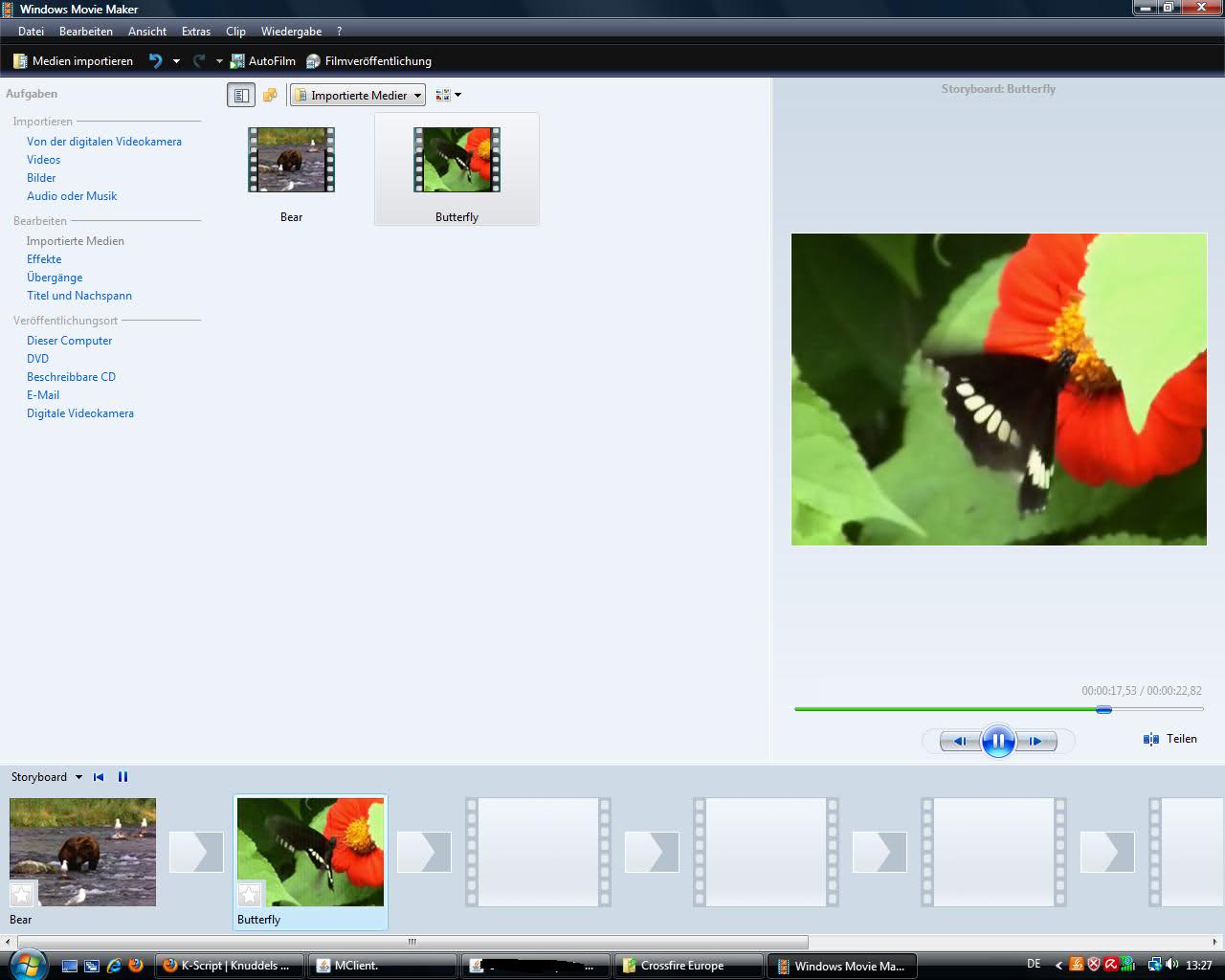1225x980 pixels.
Task: Toggle the collections folder view button
Action: (x=270, y=95)
